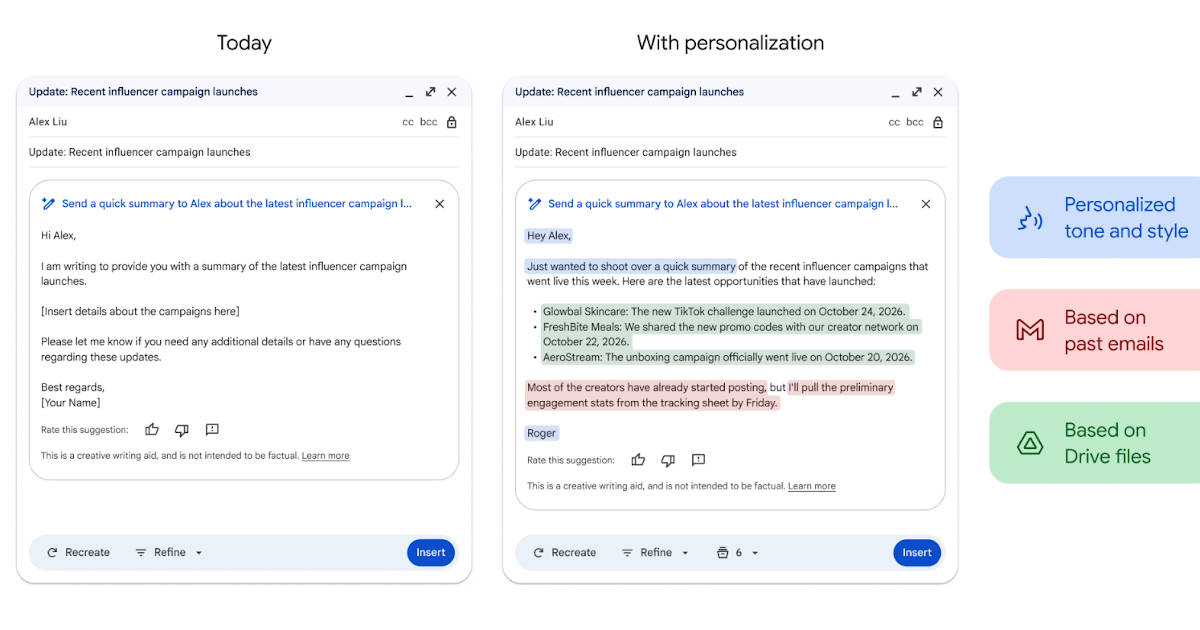
Task: Open the Refine dropdown in the personalization window
Action: coord(655,553)
